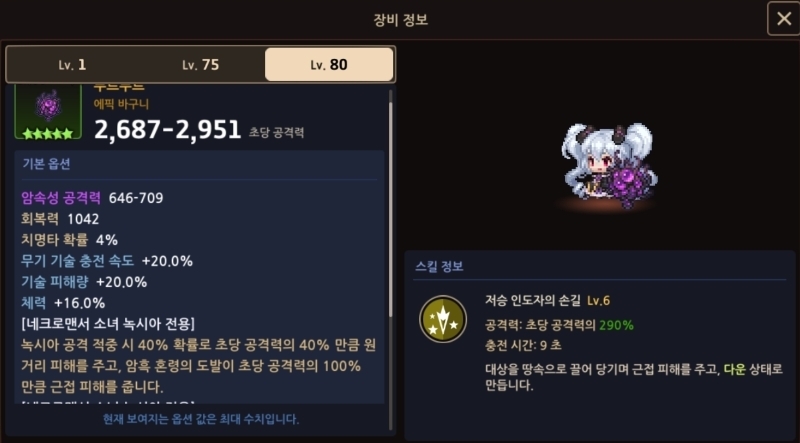The image size is (800, 443).
Task: Click the 암속성 공격력 stat line
Action: [x=92, y=198]
